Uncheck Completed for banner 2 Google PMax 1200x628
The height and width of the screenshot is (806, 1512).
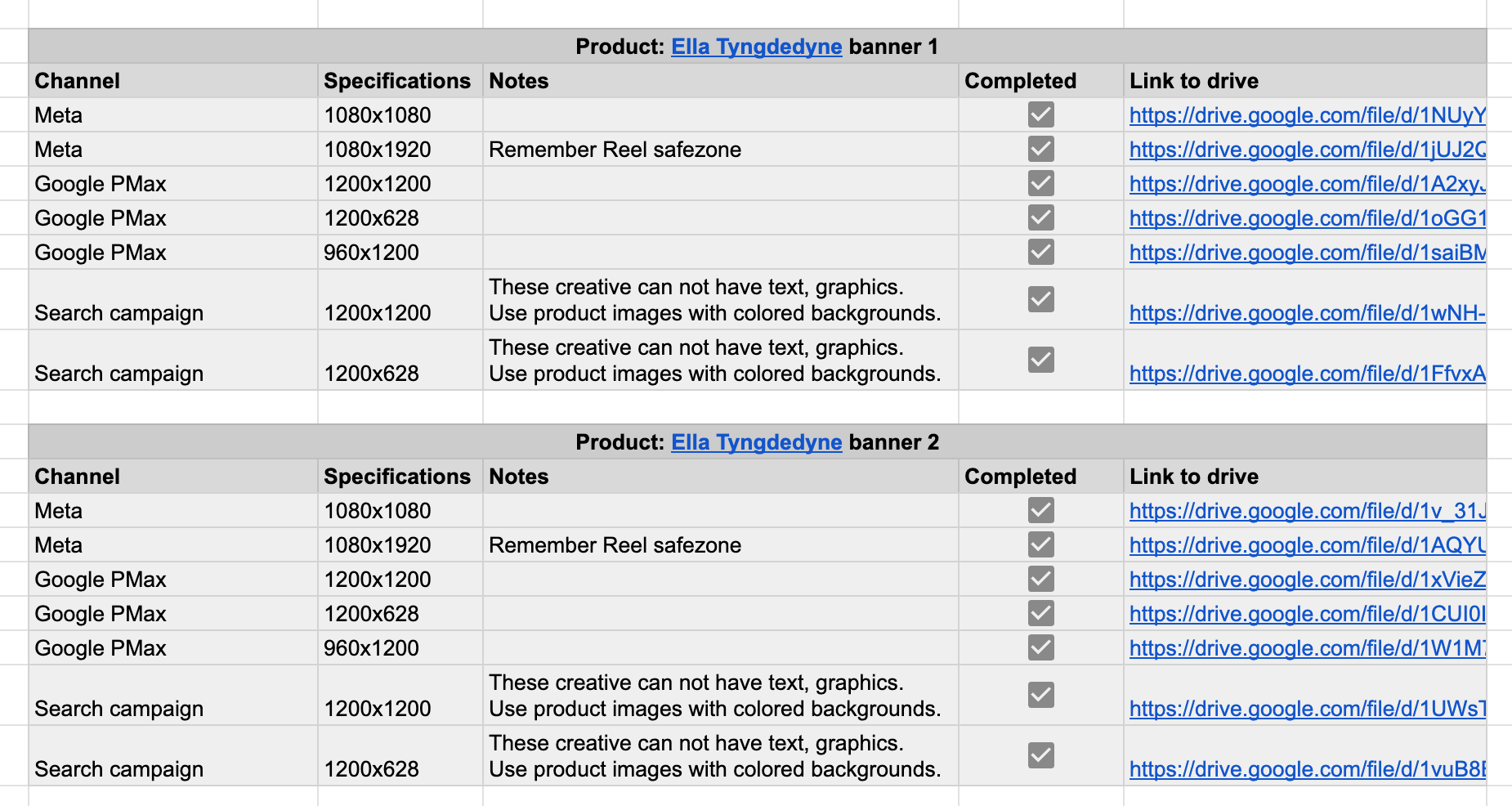coord(1040,613)
